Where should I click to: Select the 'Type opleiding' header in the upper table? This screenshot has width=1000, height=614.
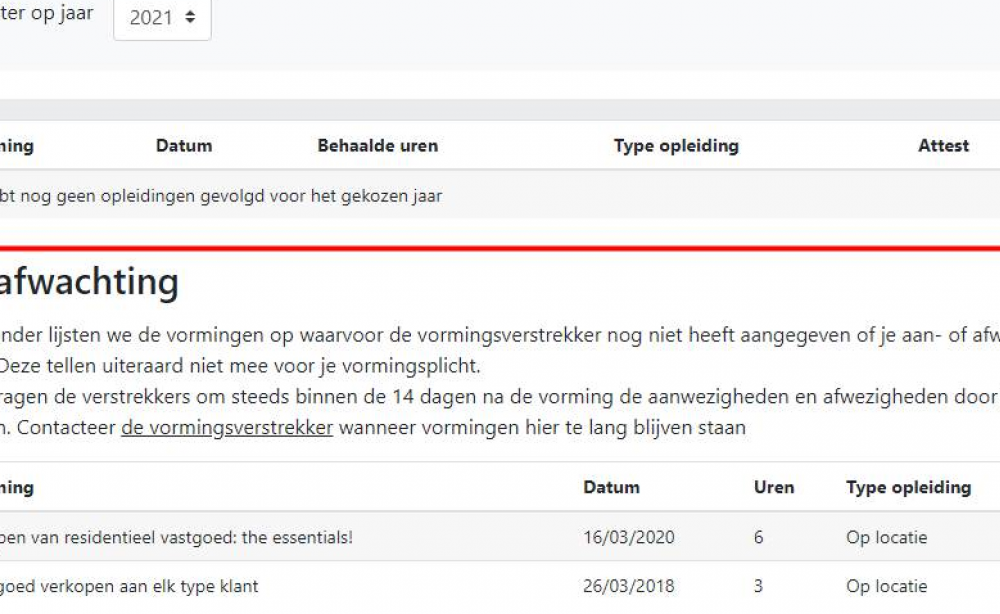[676, 145]
